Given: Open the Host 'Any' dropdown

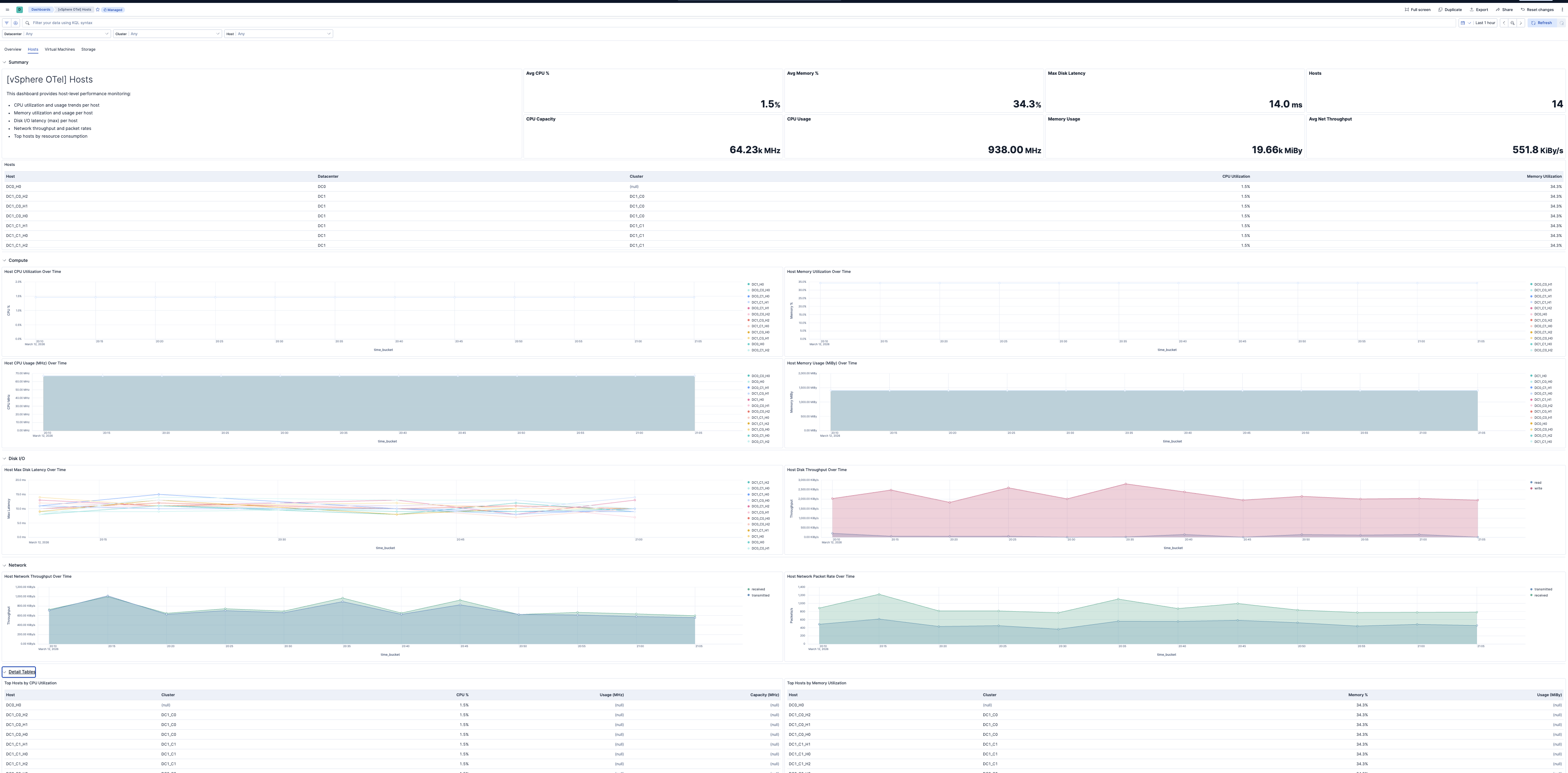Looking at the screenshot, I should [x=283, y=34].
